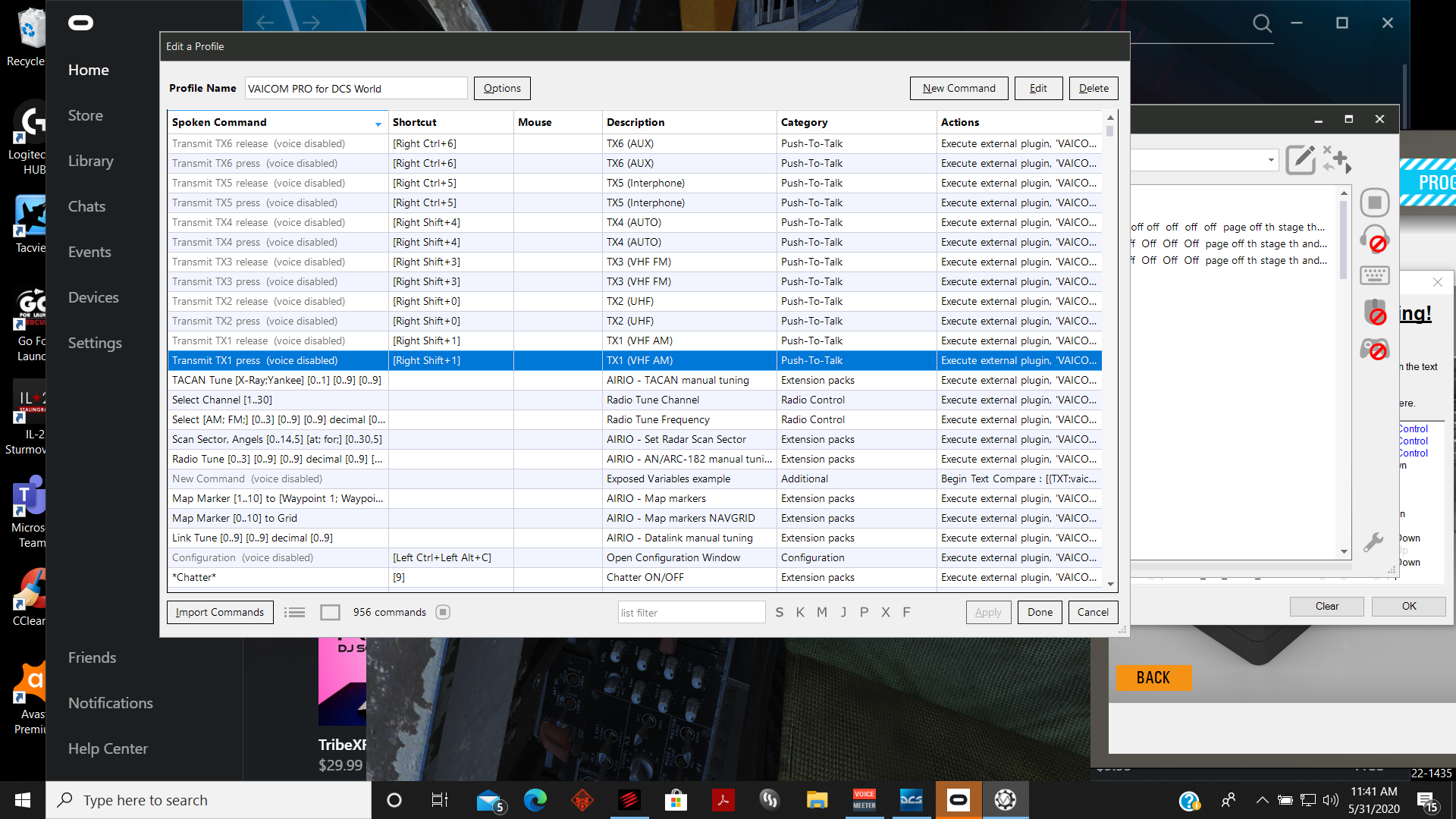The height and width of the screenshot is (819, 1456).
Task: Open the DCS icon in the taskbar
Action: [912, 800]
